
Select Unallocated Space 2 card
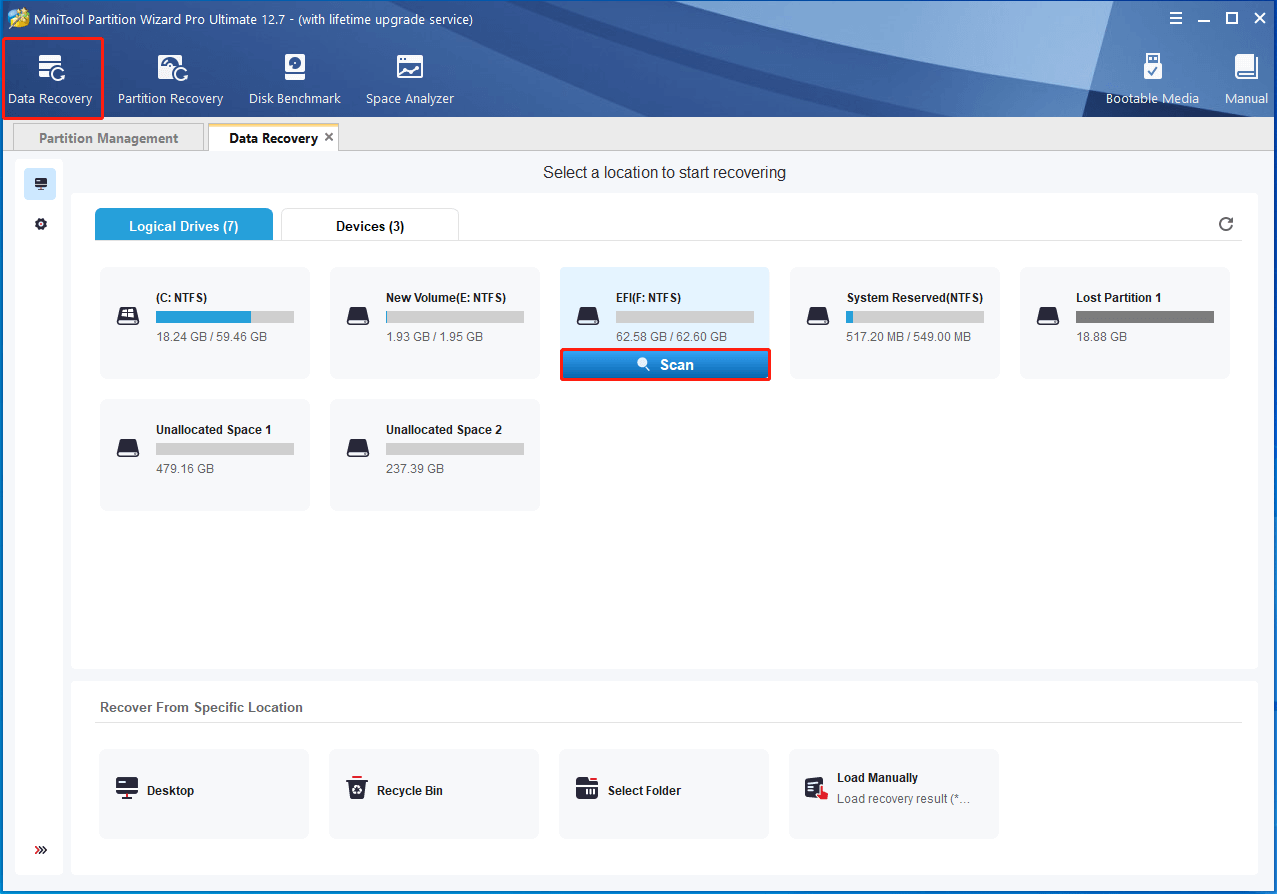point(435,455)
